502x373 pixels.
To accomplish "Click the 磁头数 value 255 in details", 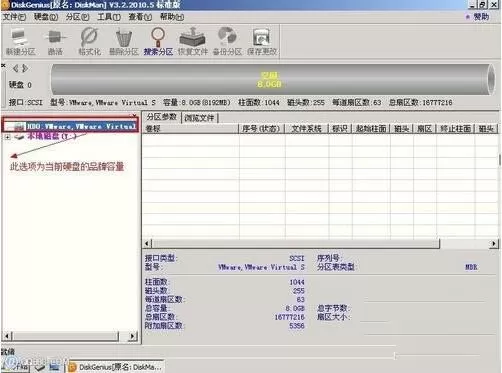I will (299, 291).
